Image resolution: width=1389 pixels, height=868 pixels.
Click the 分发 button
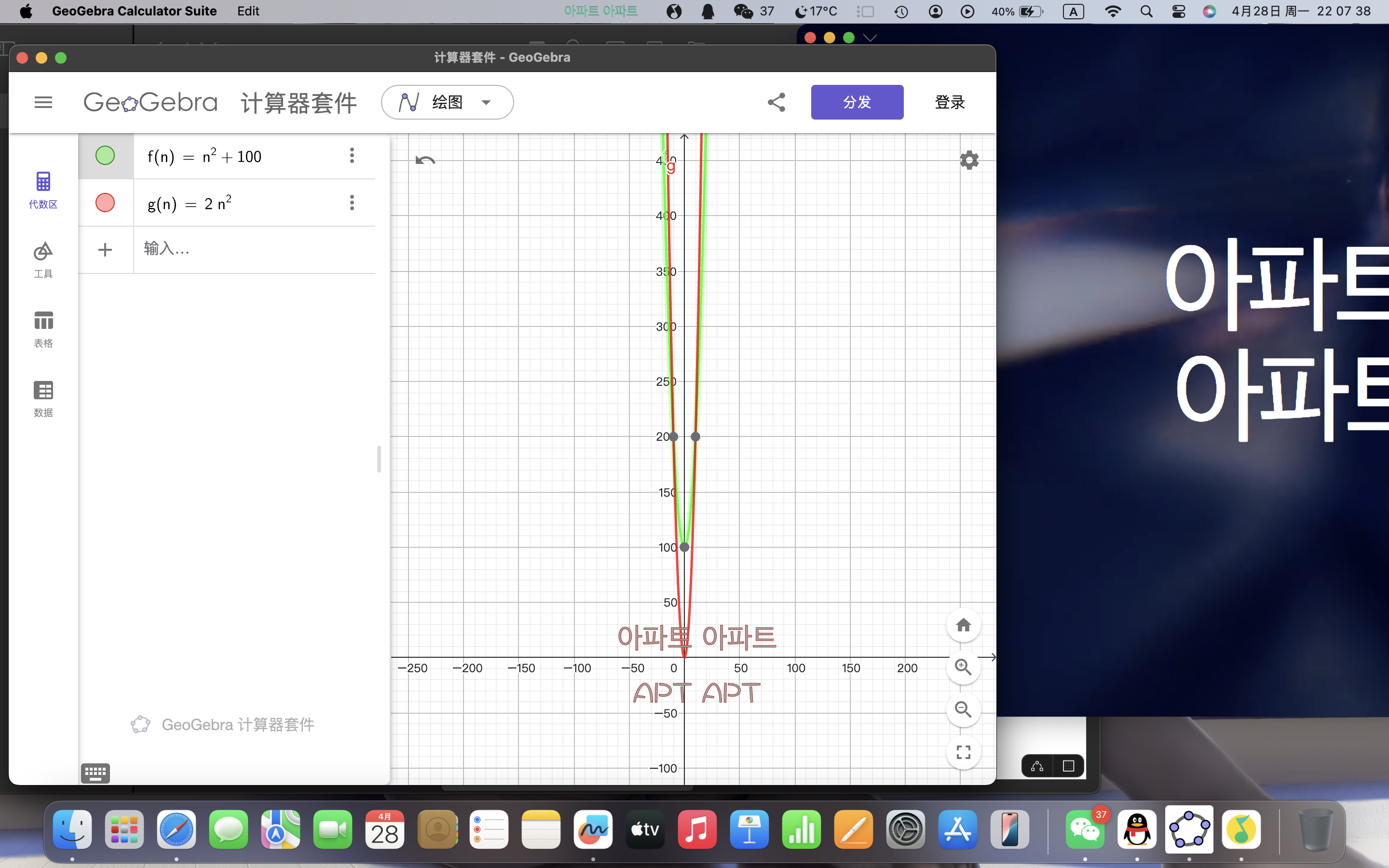tap(857, 102)
